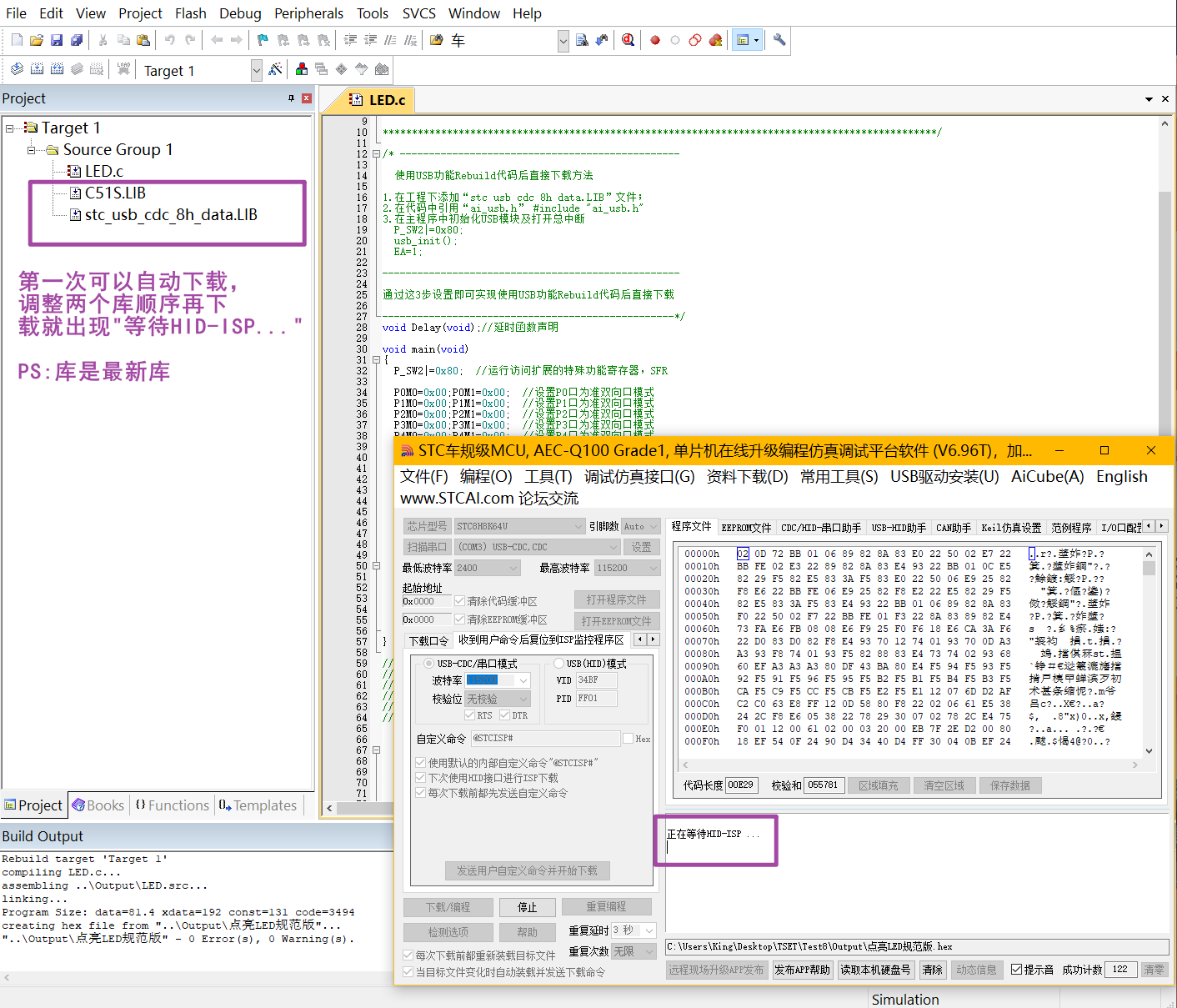
Task: Click the Translate file icon
Action: coord(17,69)
